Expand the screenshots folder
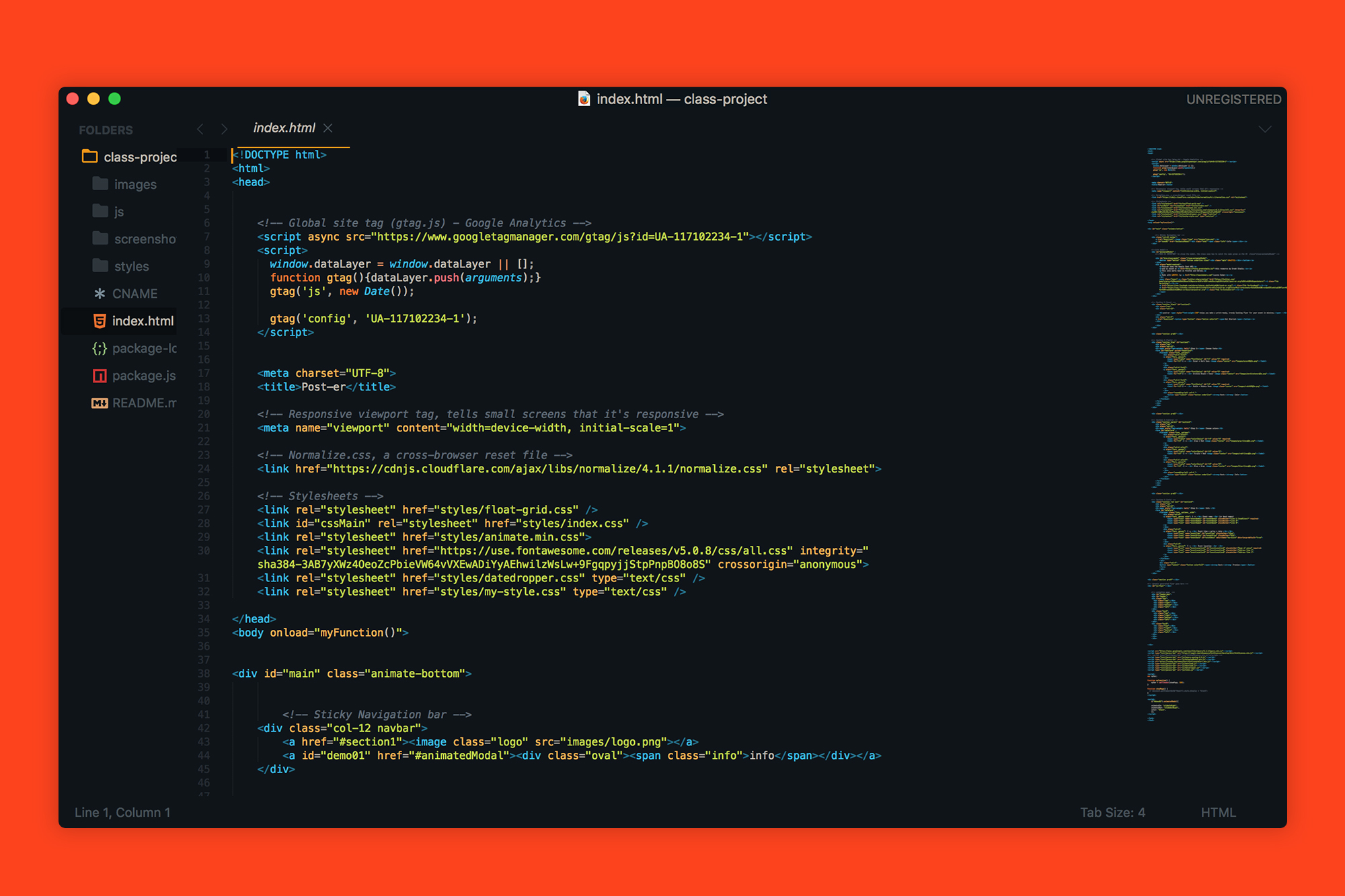This screenshot has width=1345, height=896. pyautogui.click(x=145, y=239)
